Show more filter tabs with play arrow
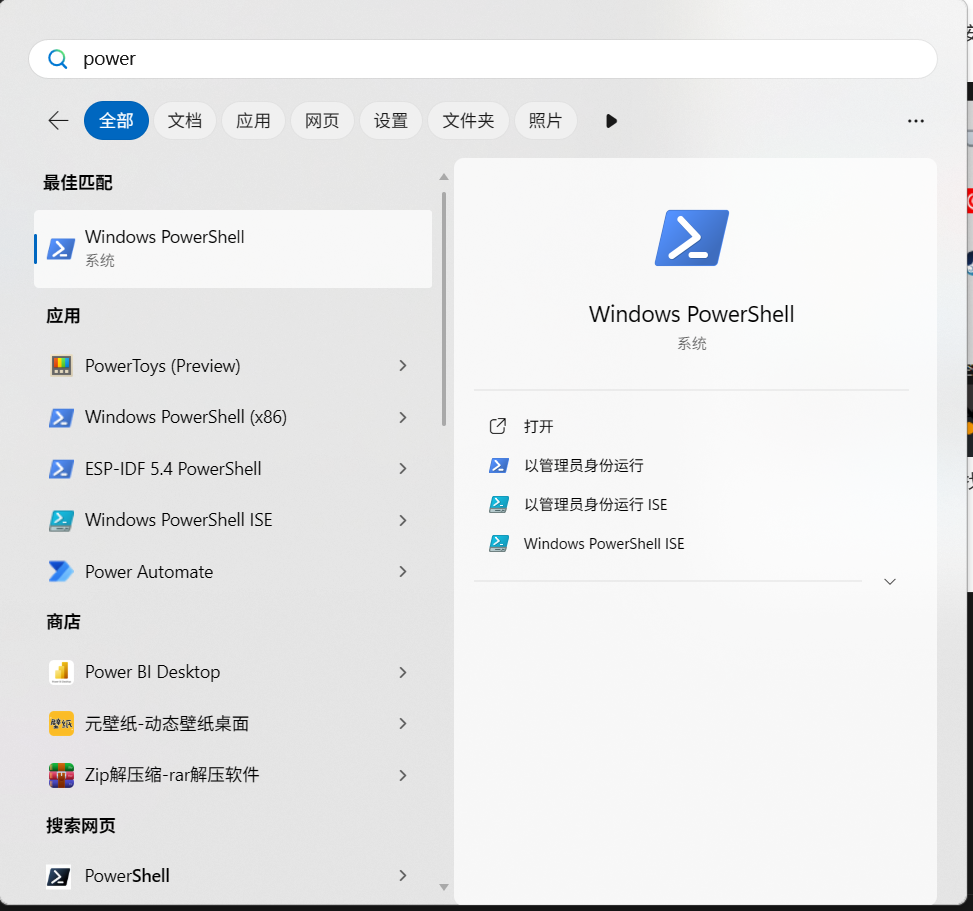The height and width of the screenshot is (911, 973). pyautogui.click(x=611, y=121)
